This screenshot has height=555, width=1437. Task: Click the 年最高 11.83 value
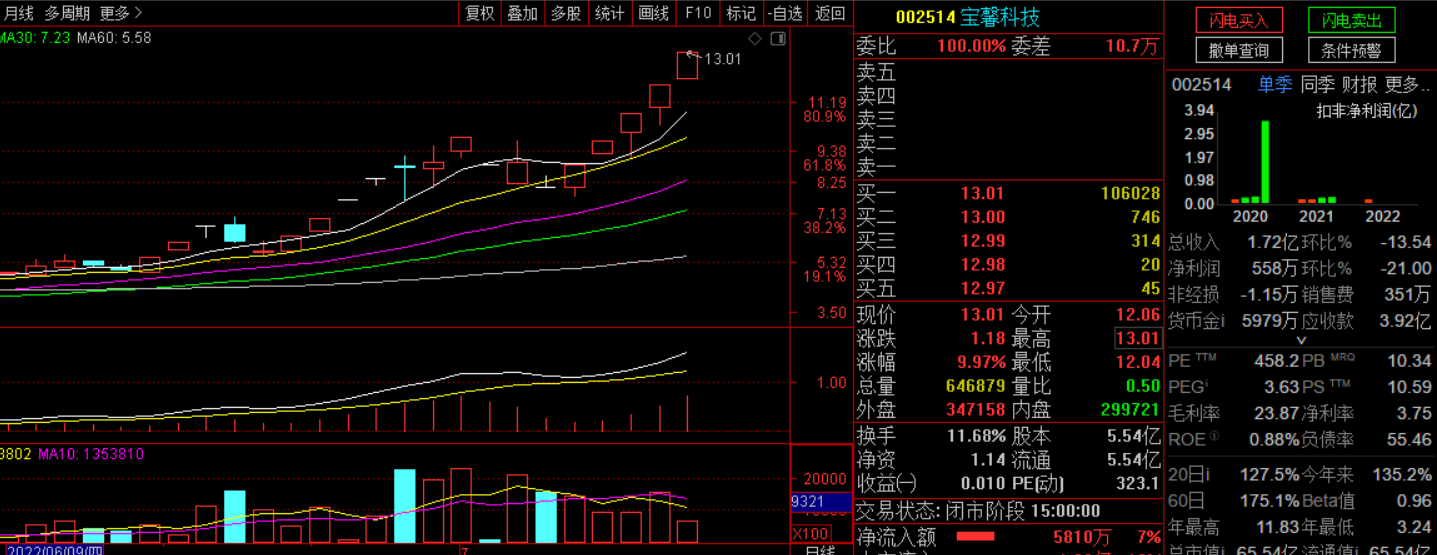[1279, 527]
